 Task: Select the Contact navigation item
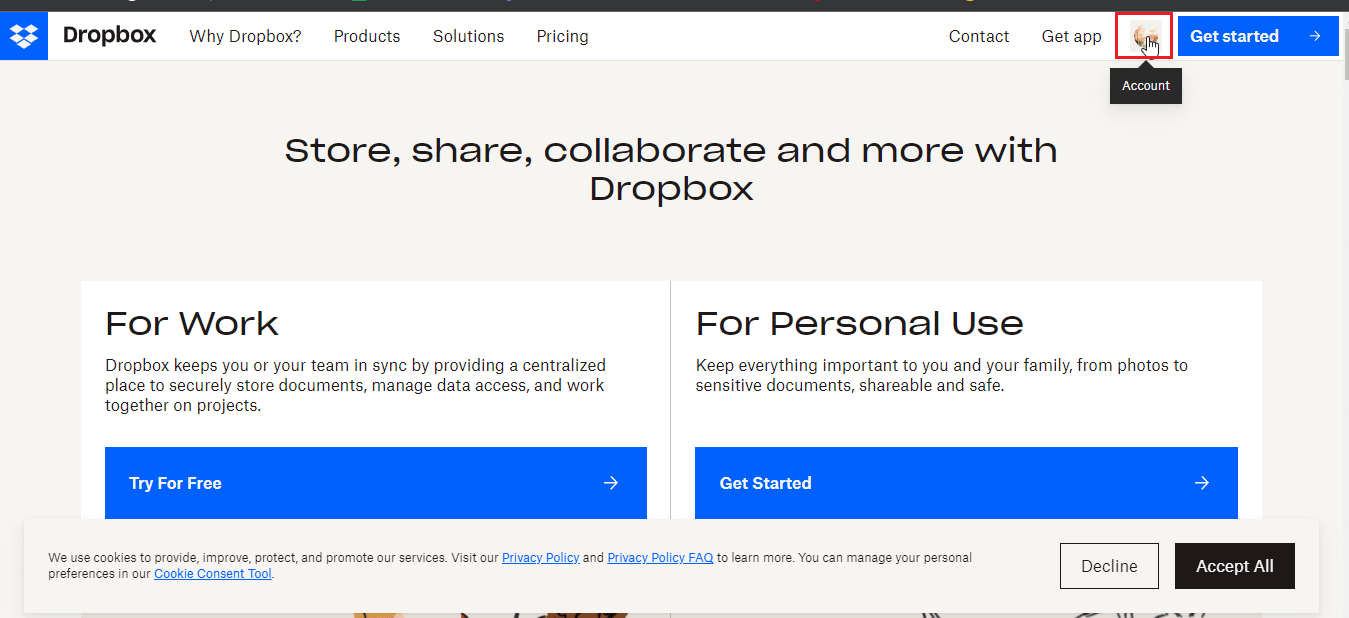979,36
